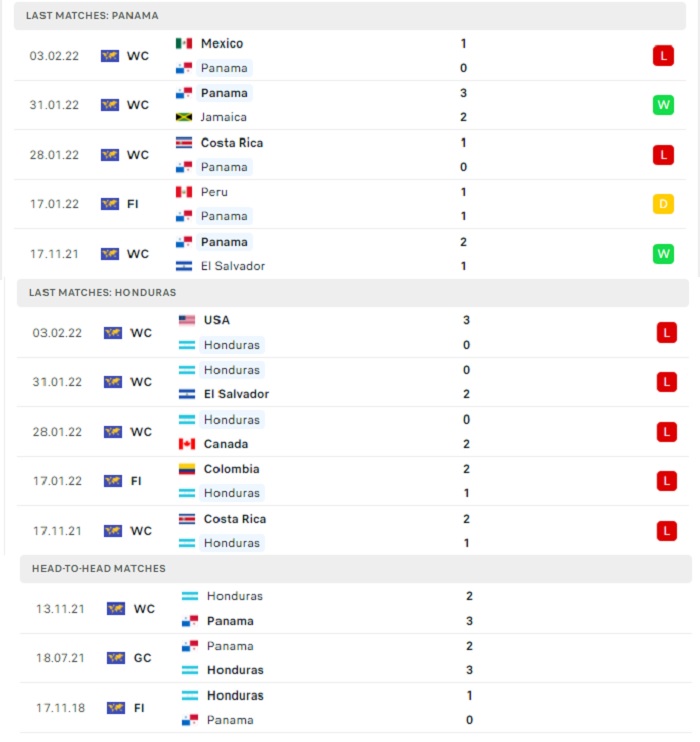700x742 pixels.
Task: Click the Colombia flag icon
Action: (187, 469)
